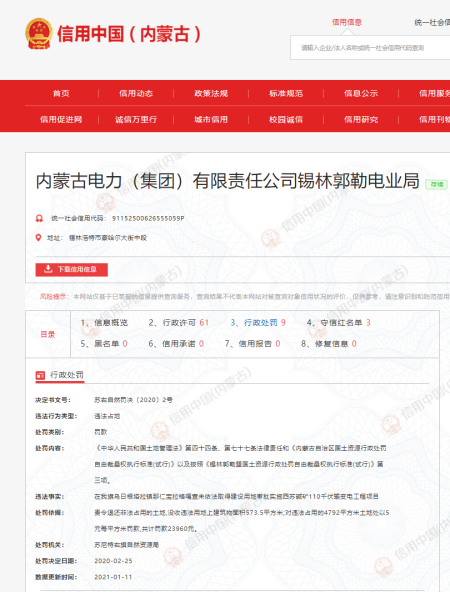Click the 目录 label of the contents box
Image resolution: width=450 pixels, height=592 pixels.
tap(48, 334)
